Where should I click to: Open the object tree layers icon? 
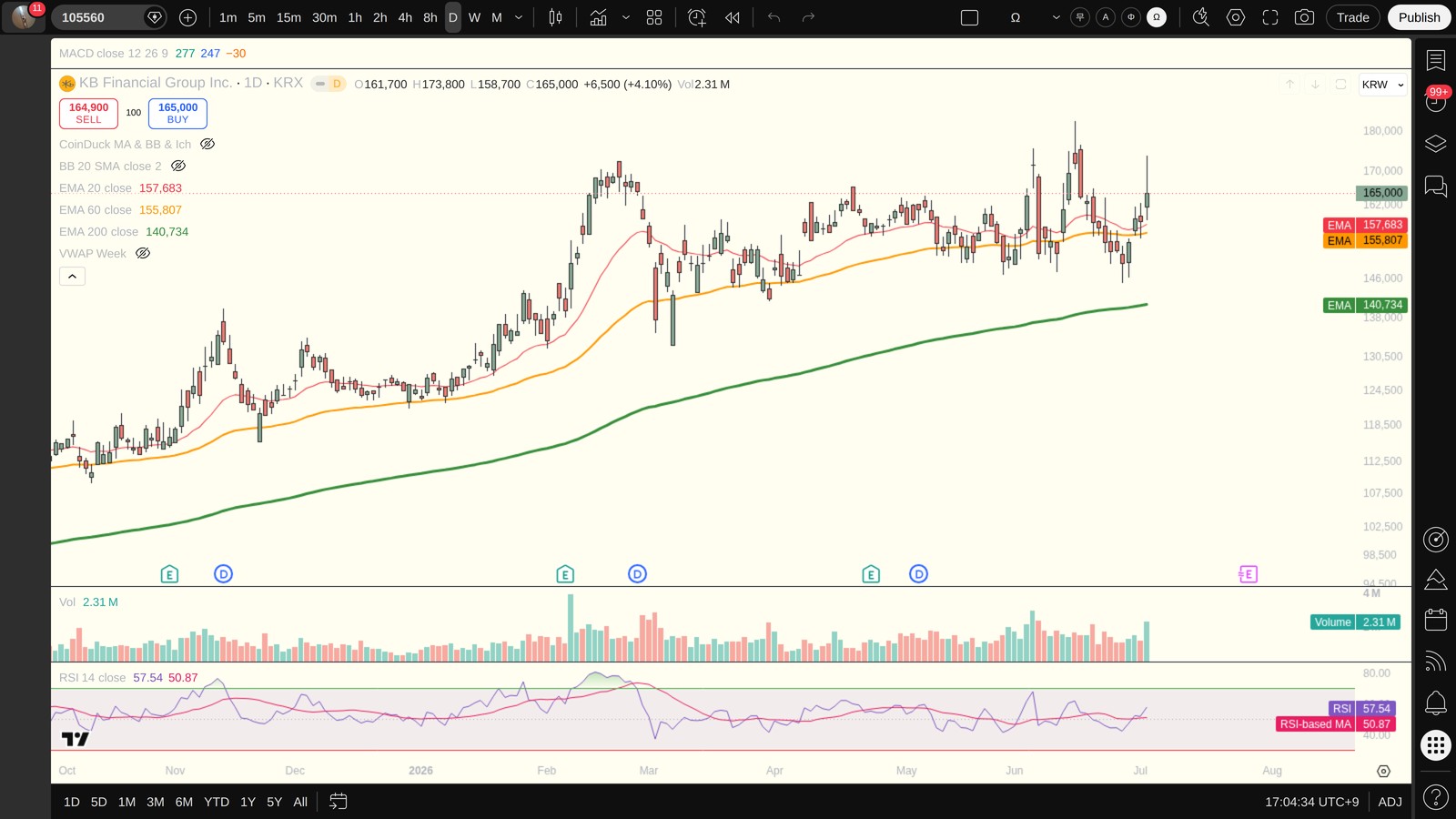1436,144
